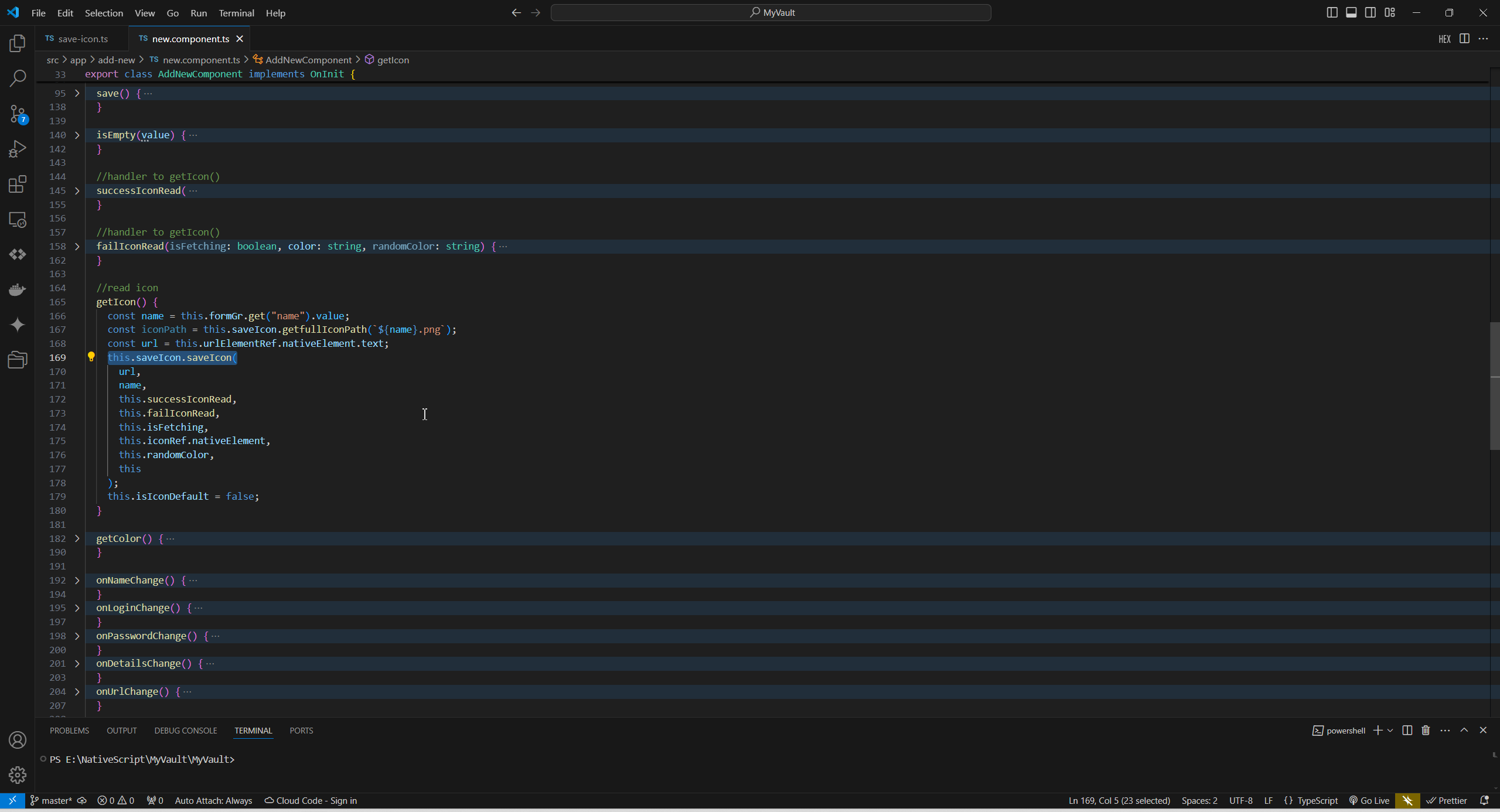Open the Source Control view with pending changes
This screenshot has width=1500, height=812.
(x=18, y=114)
